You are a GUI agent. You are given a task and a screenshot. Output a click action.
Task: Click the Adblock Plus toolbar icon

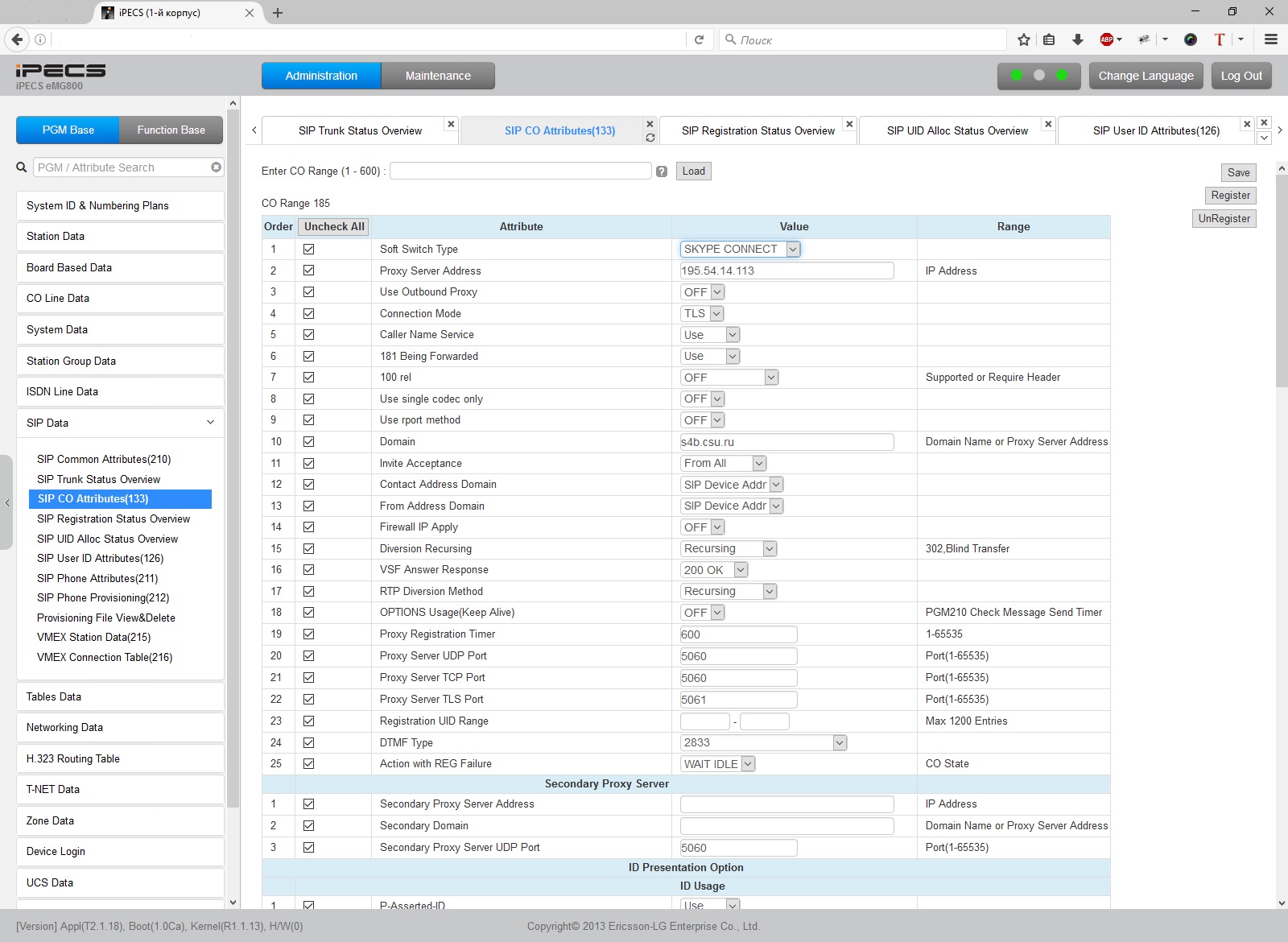pos(1107,39)
